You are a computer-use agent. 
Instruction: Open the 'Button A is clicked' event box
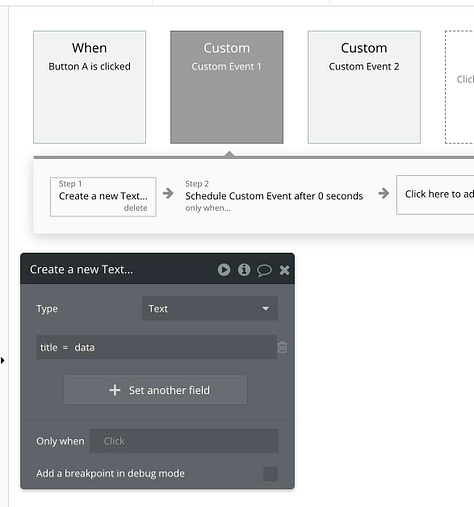tap(89, 87)
